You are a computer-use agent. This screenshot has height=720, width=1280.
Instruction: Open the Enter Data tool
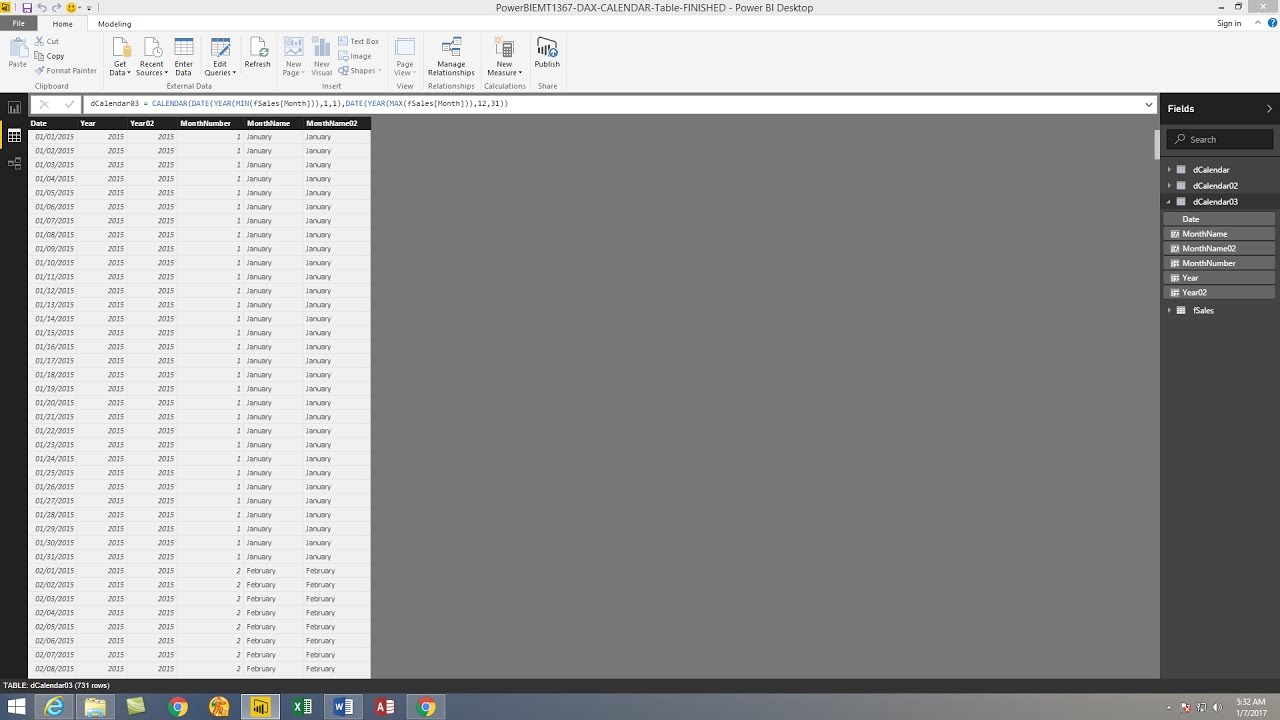coord(183,57)
